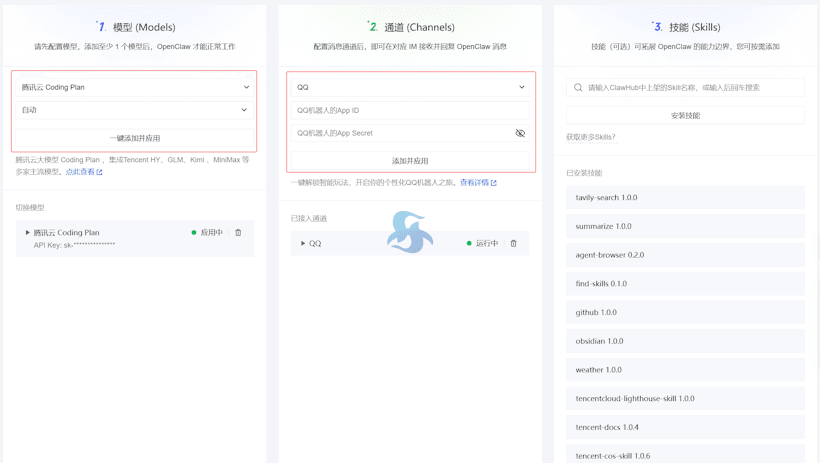
Task: Click the blue mascot logo in the center
Action: (x=410, y=232)
